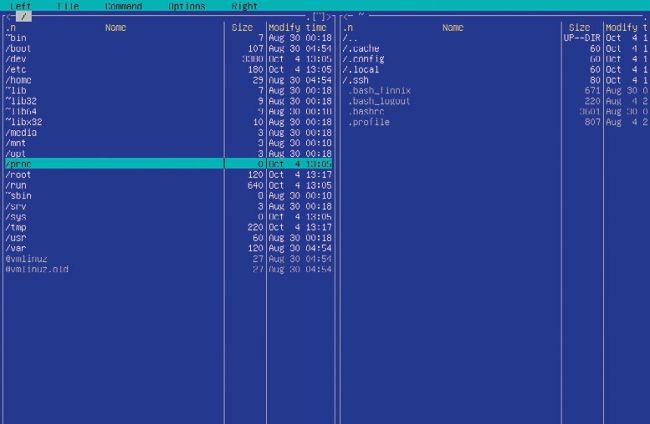Open the Command menu

click(x=123, y=6)
